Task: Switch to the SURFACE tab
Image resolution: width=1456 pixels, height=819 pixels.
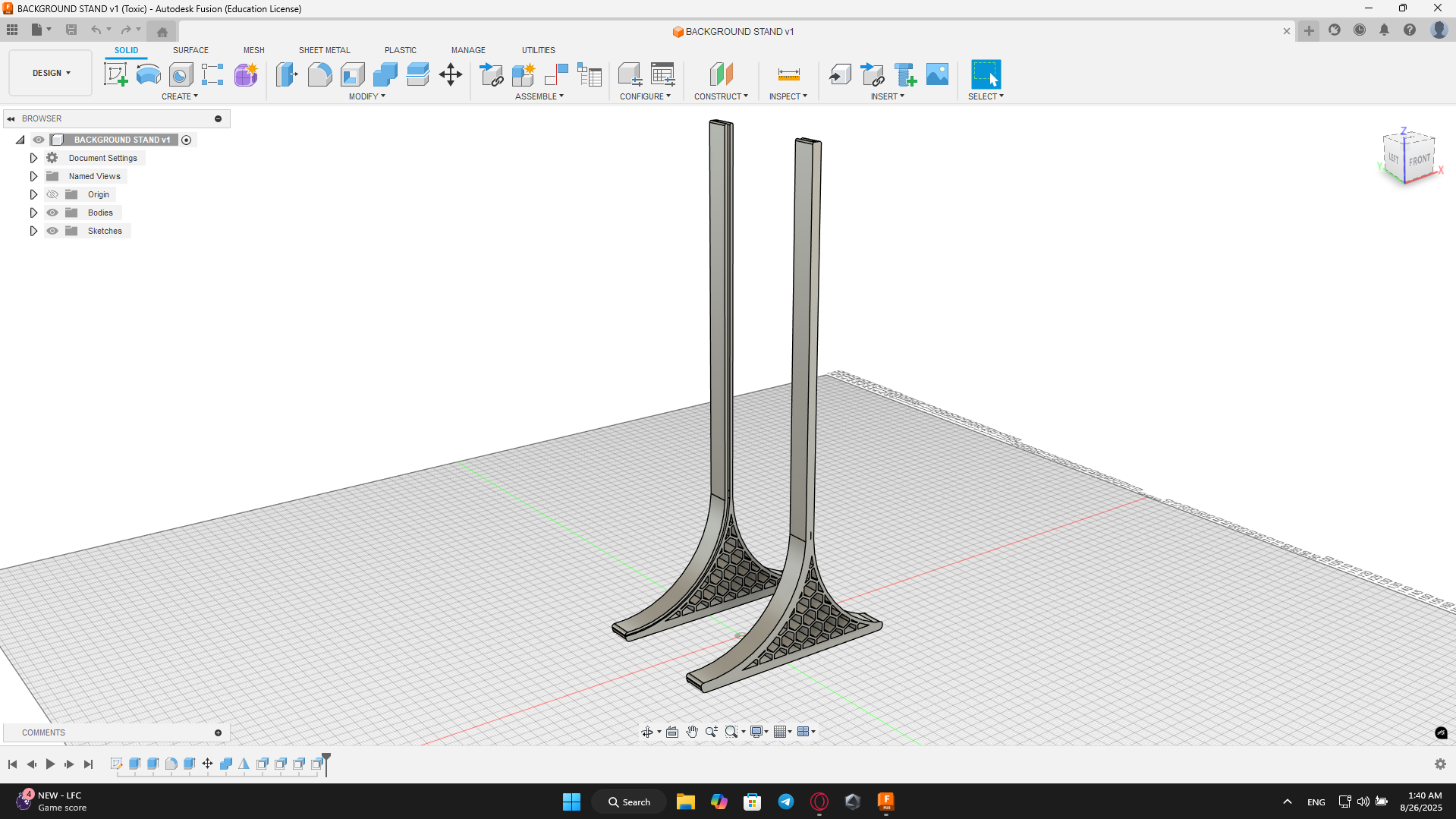Action: (190, 50)
